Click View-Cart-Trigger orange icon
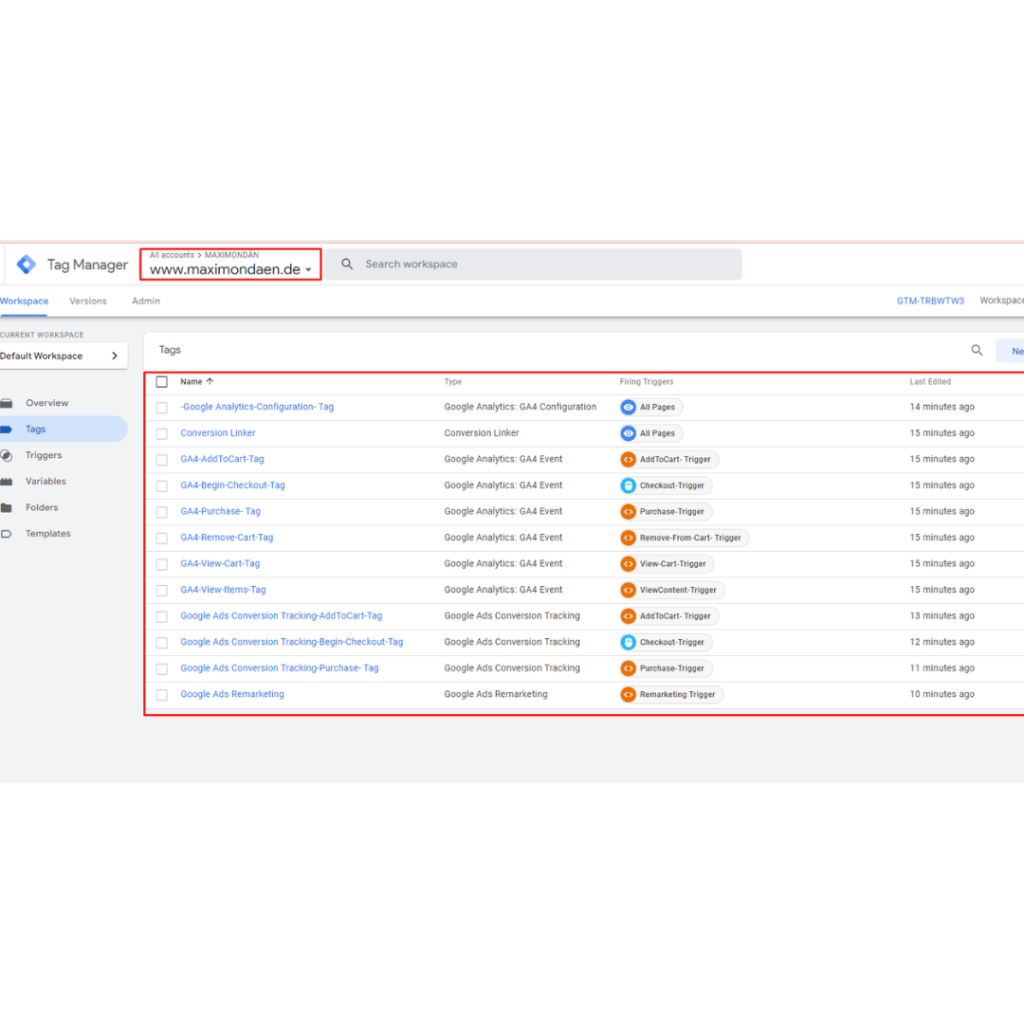Viewport: 1024px width, 1024px height. pyautogui.click(x=628, y=564)
